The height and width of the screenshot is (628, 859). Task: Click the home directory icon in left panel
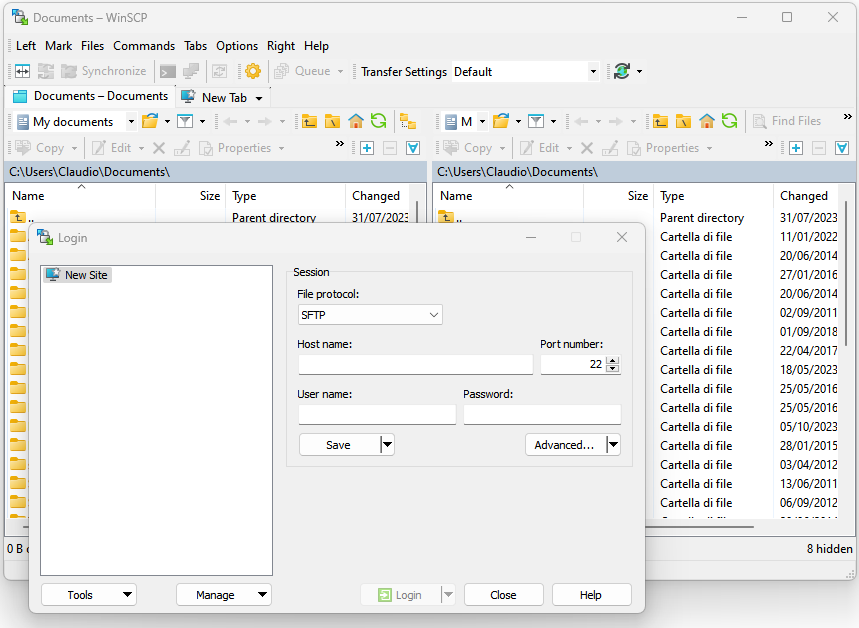pyautogui.click(x=356, y=121)
